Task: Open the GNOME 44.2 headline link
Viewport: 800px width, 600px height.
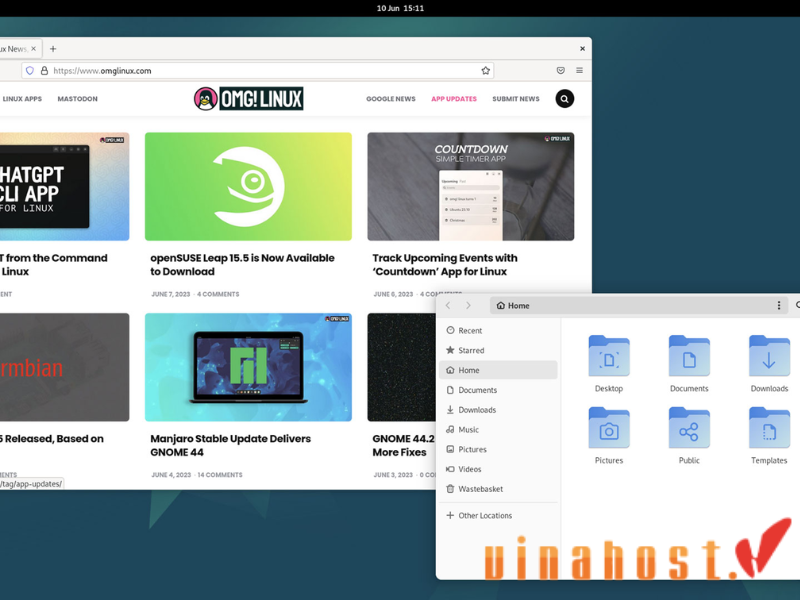Action: [x=404, y=445]
